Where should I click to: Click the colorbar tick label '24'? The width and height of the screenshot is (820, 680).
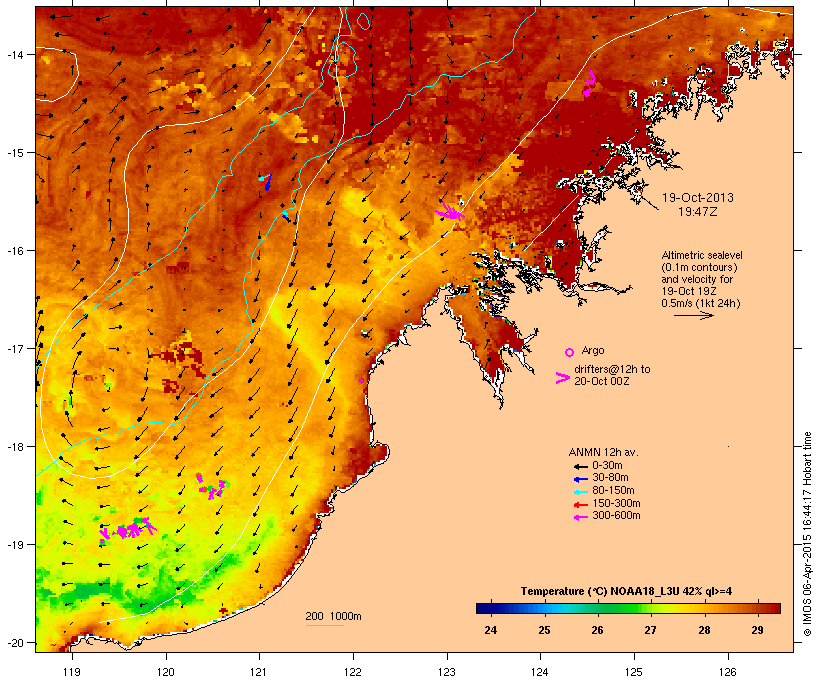(x=491, y=630)
